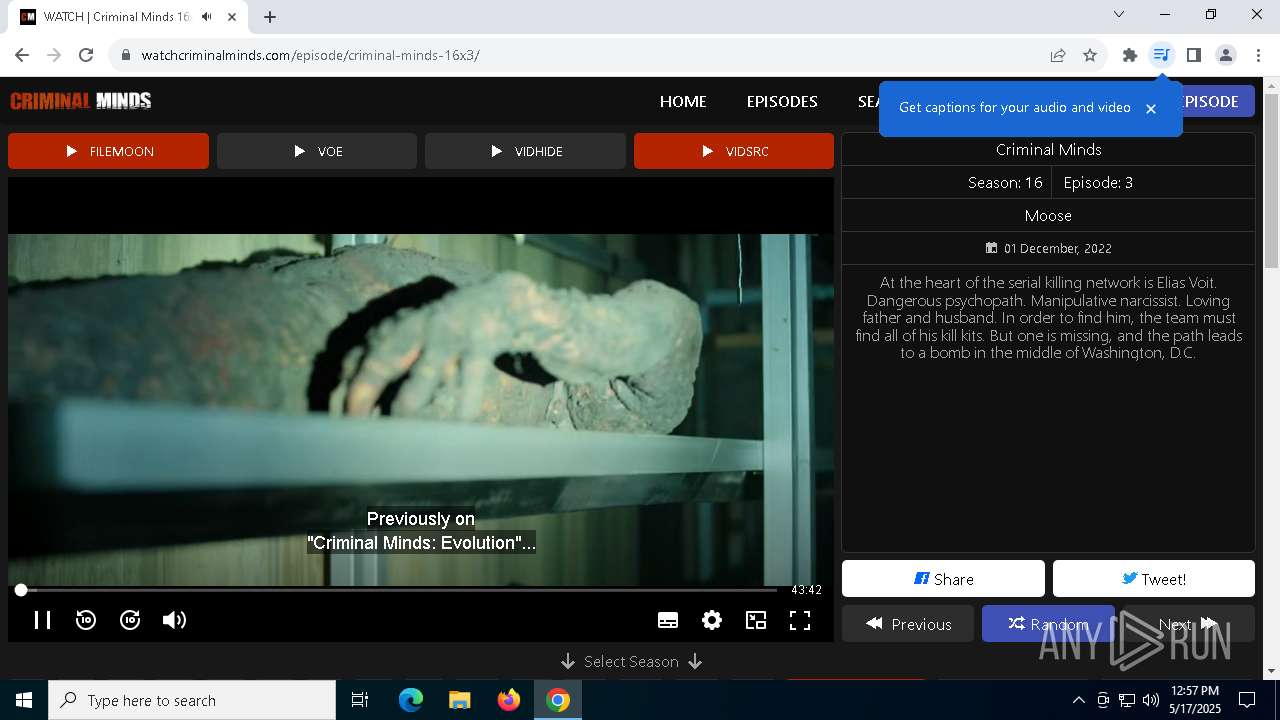Pause the video playback
Screen dimensions: 1280x720
tap(42, 620)
